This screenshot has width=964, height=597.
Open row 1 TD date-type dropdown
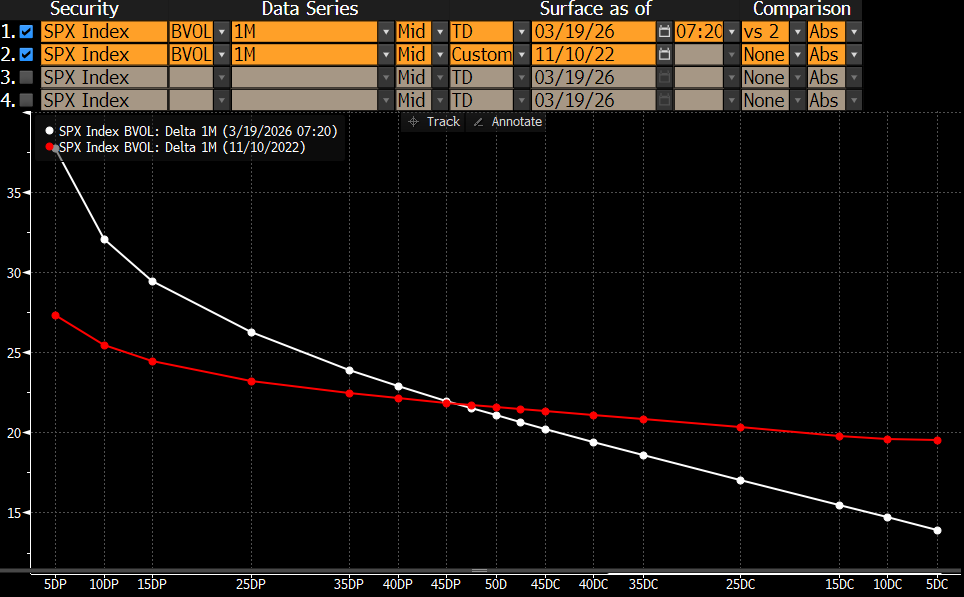(521, 31)
